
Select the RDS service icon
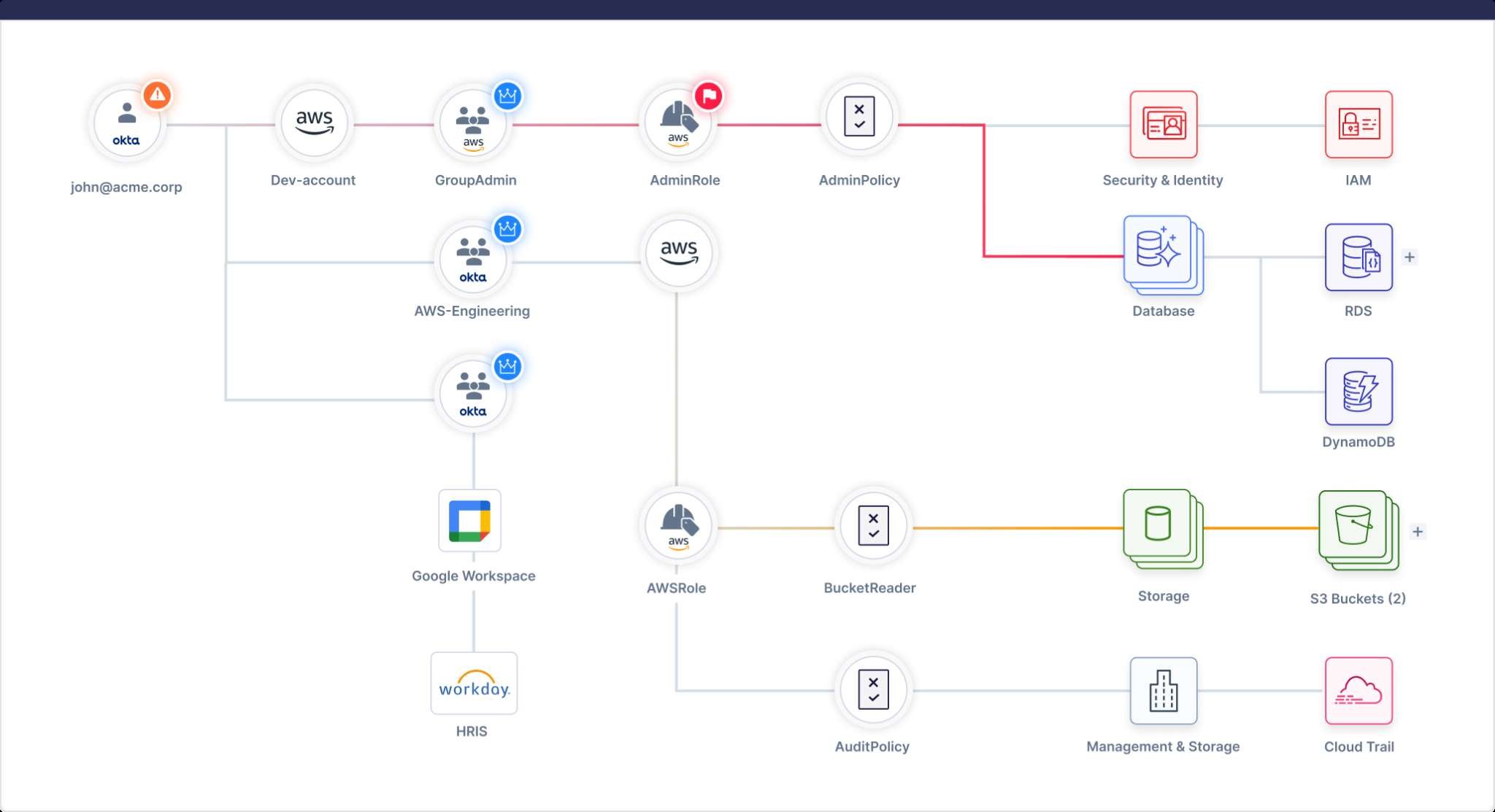[x=1358, y=257]
